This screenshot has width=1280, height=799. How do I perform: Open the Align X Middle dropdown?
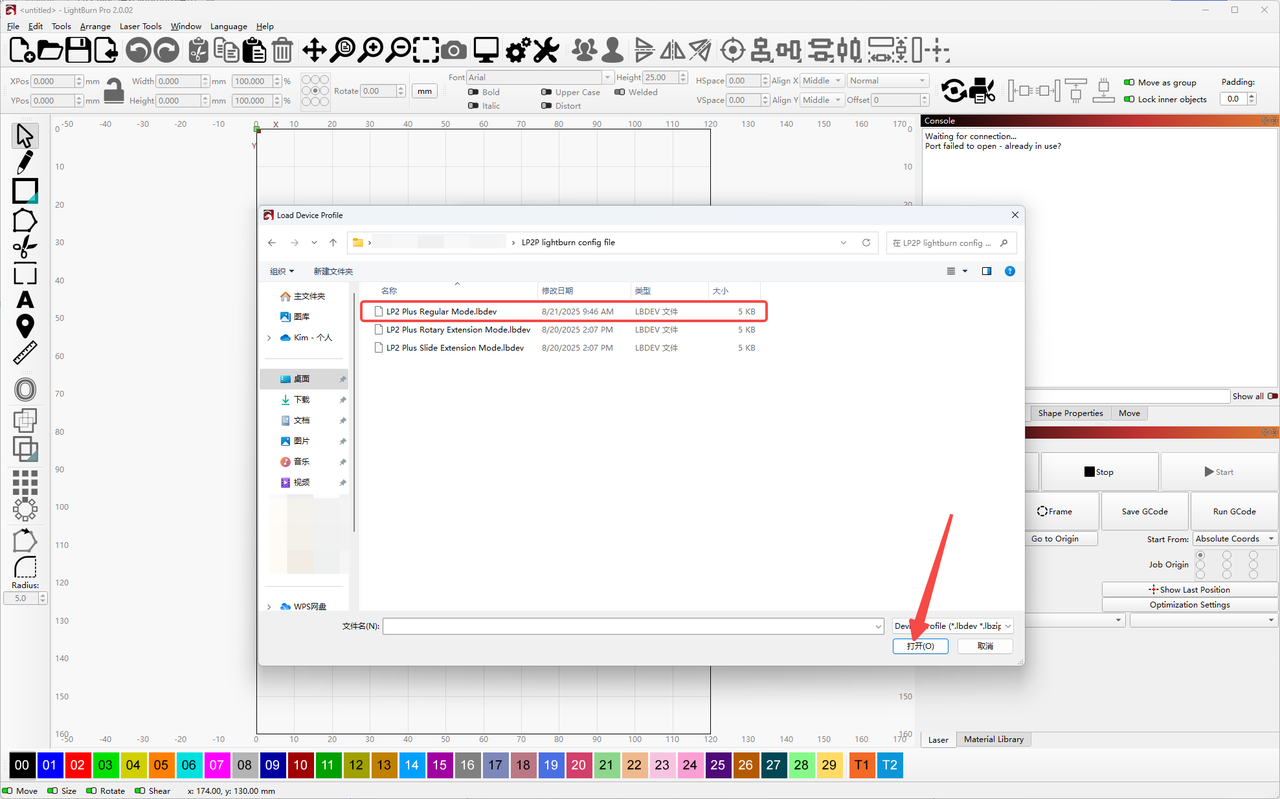(x=821, y=81)
